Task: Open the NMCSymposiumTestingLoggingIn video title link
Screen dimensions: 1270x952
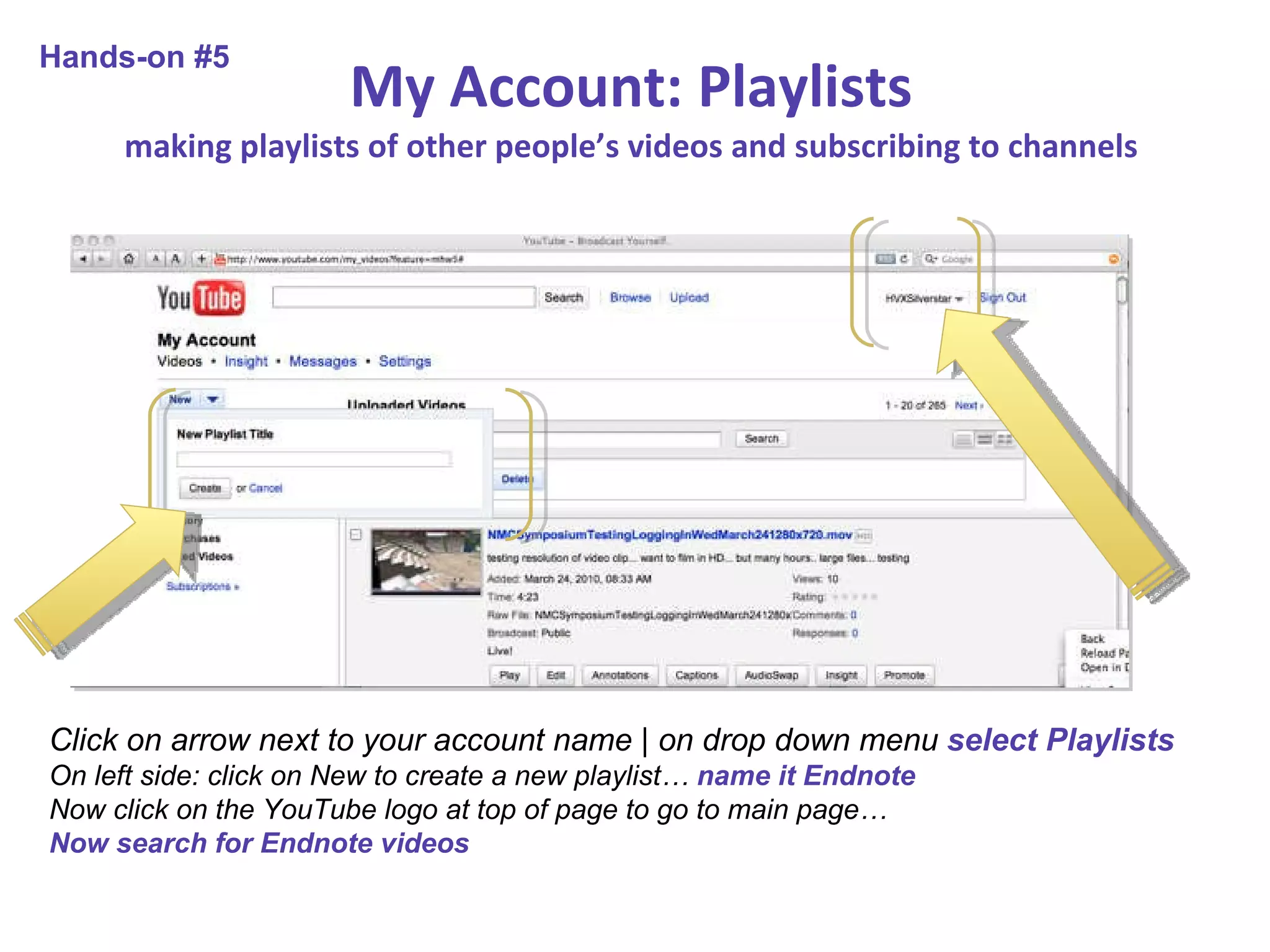Action: click(670, 535)
